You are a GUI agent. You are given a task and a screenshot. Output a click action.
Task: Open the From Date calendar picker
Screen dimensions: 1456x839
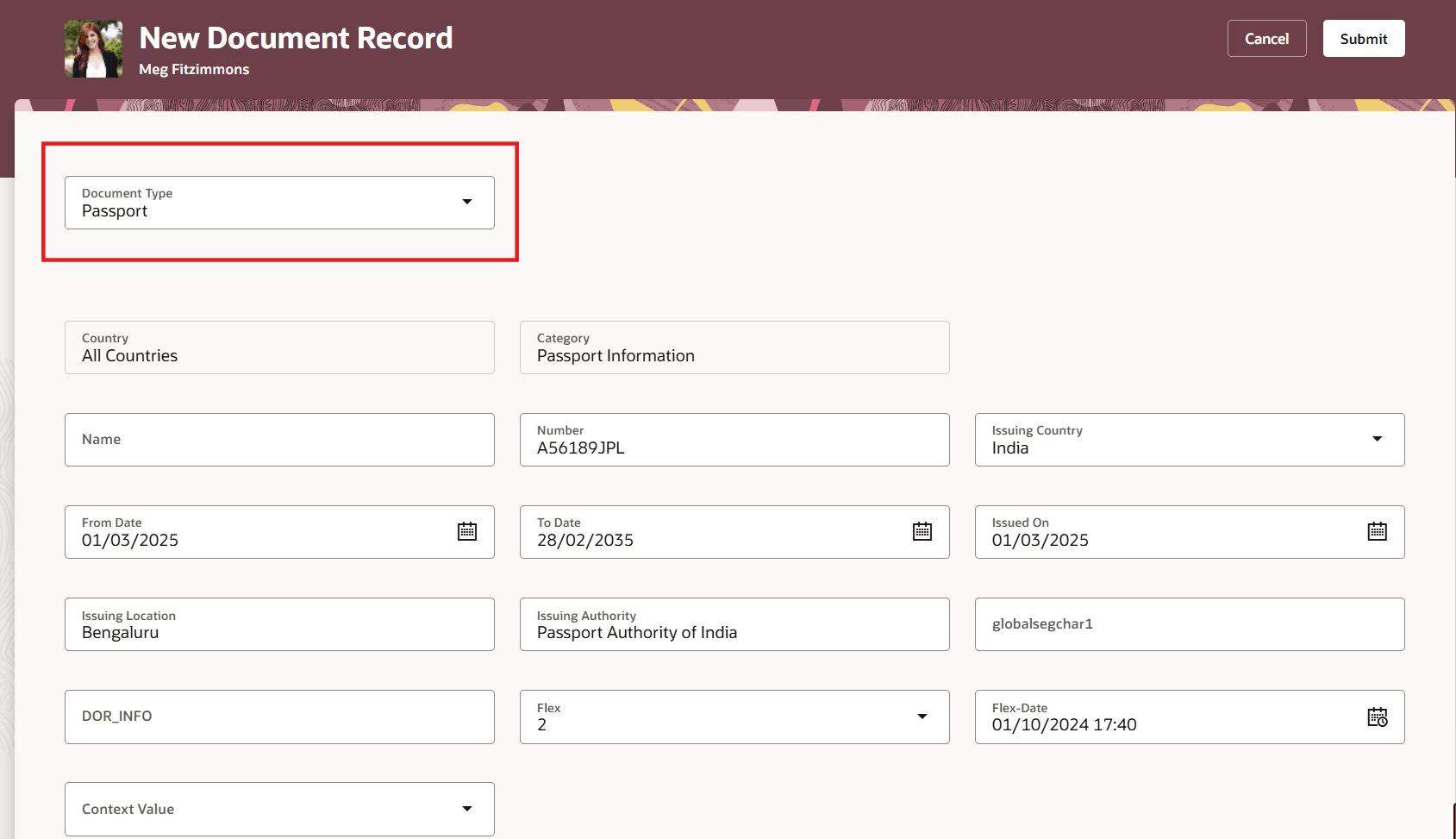coord(467,531)
